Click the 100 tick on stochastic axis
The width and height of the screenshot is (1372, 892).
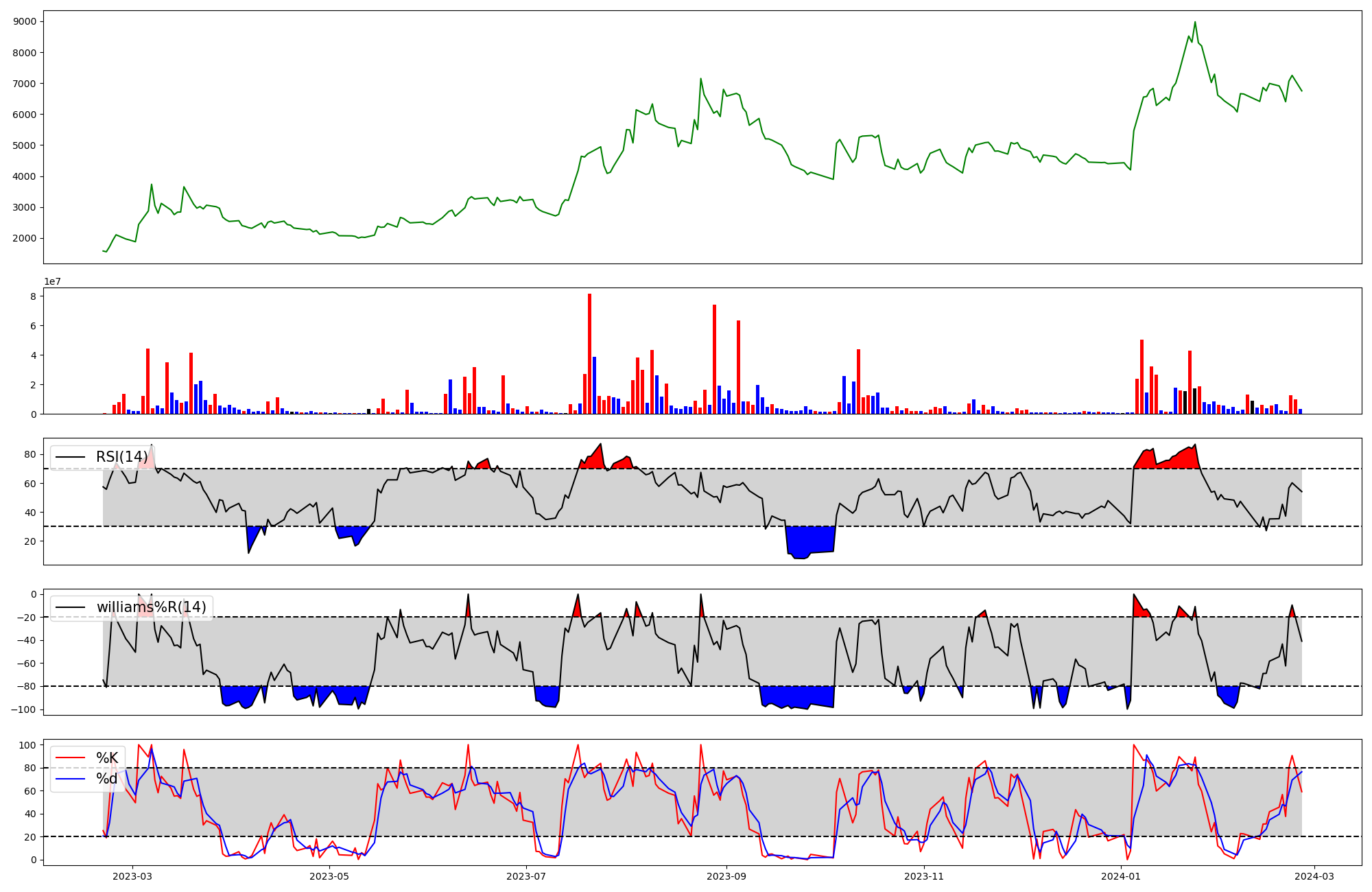coord(27,745)
